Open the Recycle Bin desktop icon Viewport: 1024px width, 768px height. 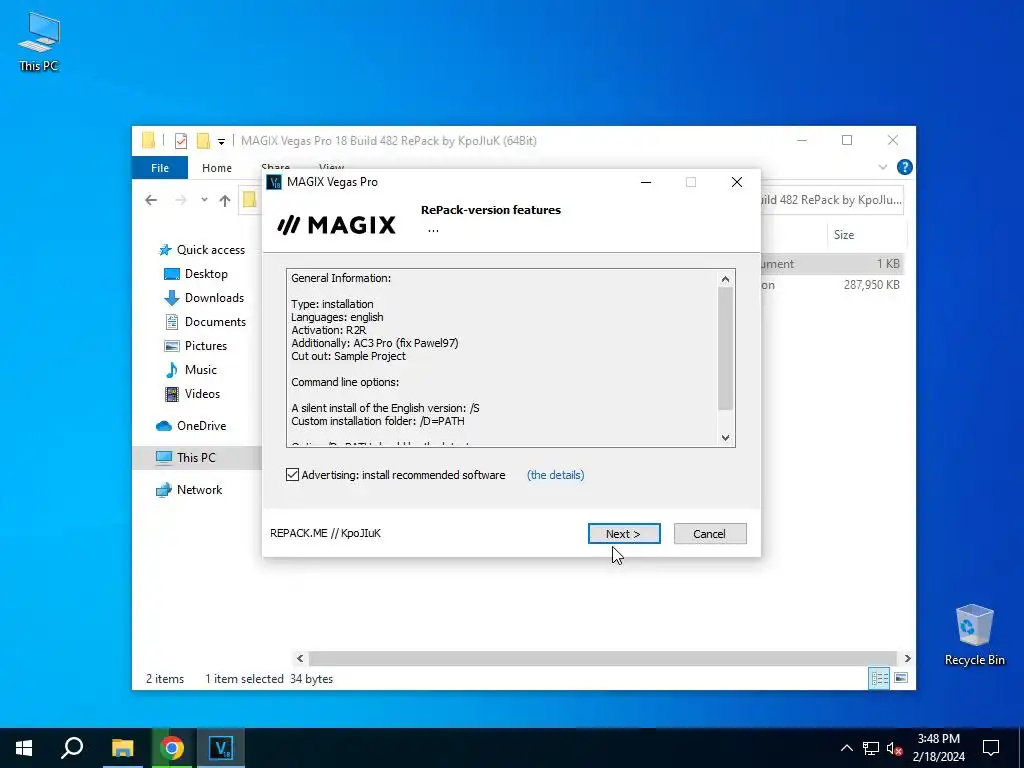(x=974, y=635)
